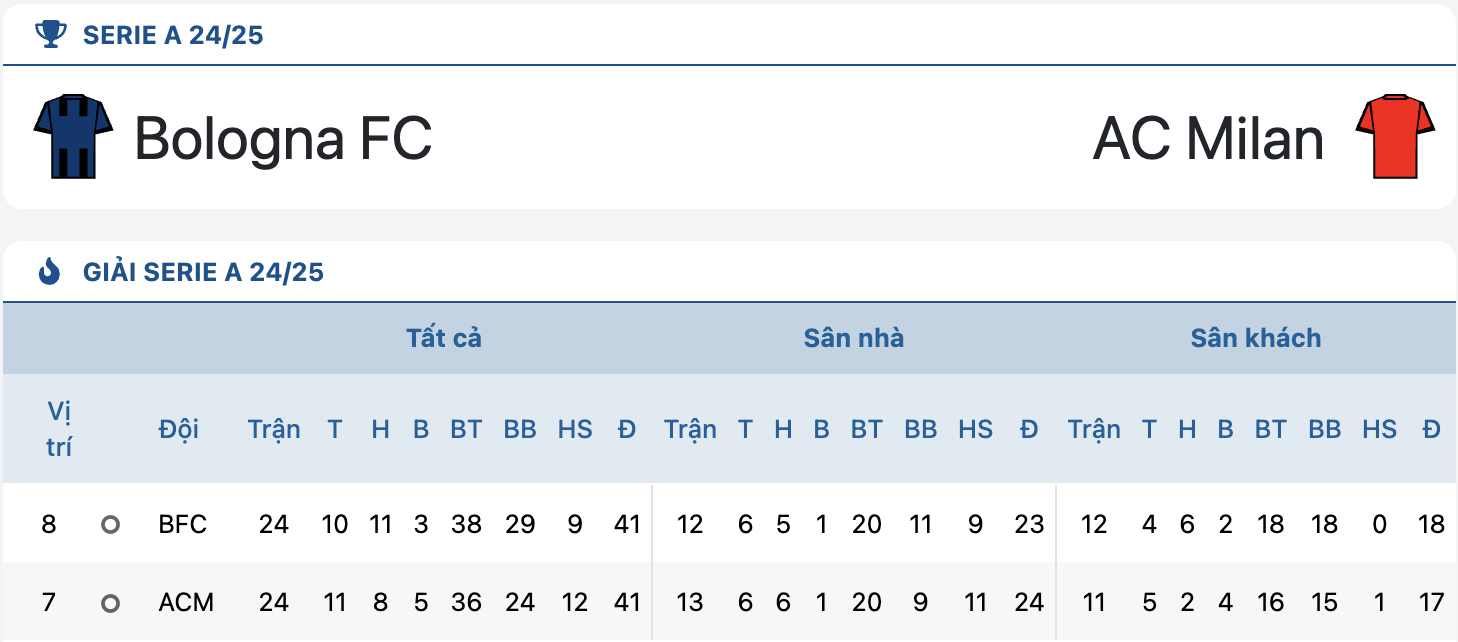Sort by the Vị trí column header
This screenshot has width=1458, height=642.
(x=59, y=429)
